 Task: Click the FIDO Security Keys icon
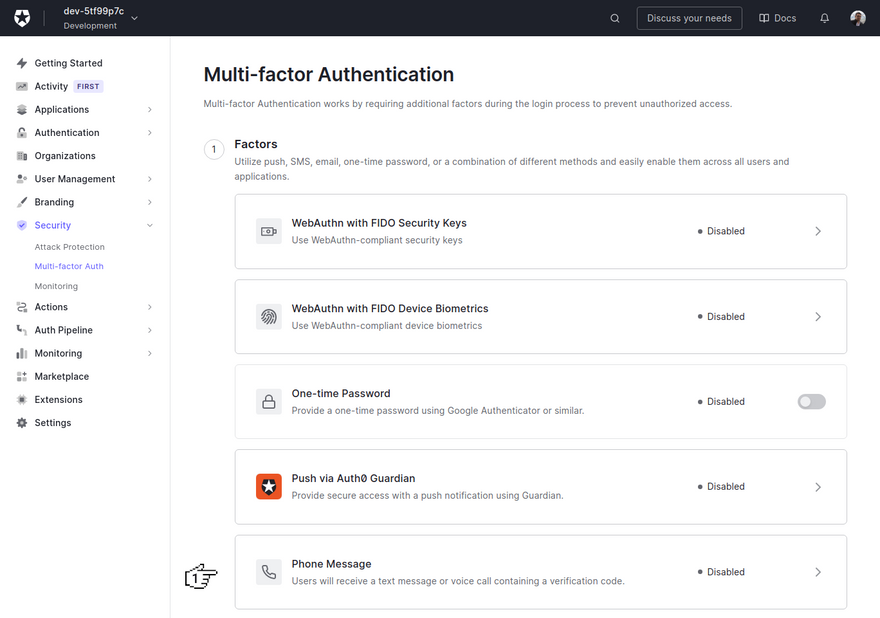[x=269, y=231]
